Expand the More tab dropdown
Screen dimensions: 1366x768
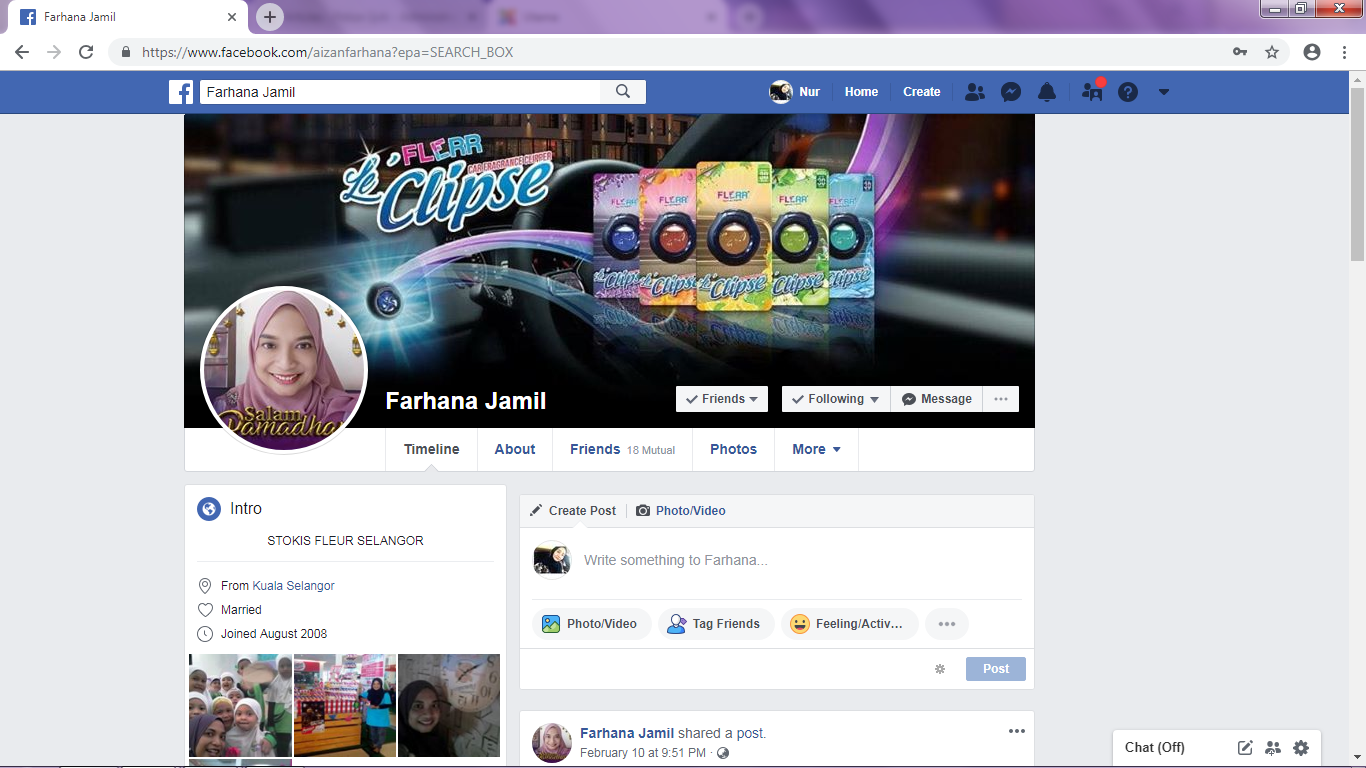[x=816, y=450]
